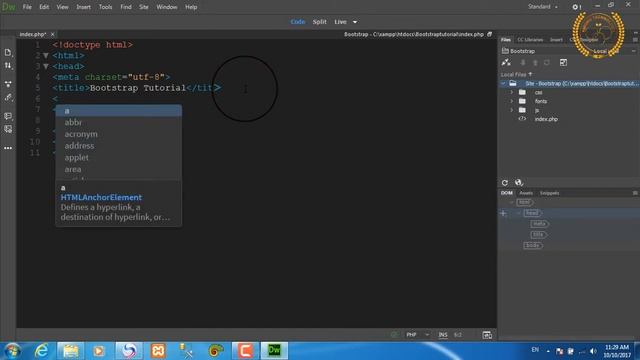640x360 pixels.
Task: Expand the fonts folder
Action: (511, 101)
